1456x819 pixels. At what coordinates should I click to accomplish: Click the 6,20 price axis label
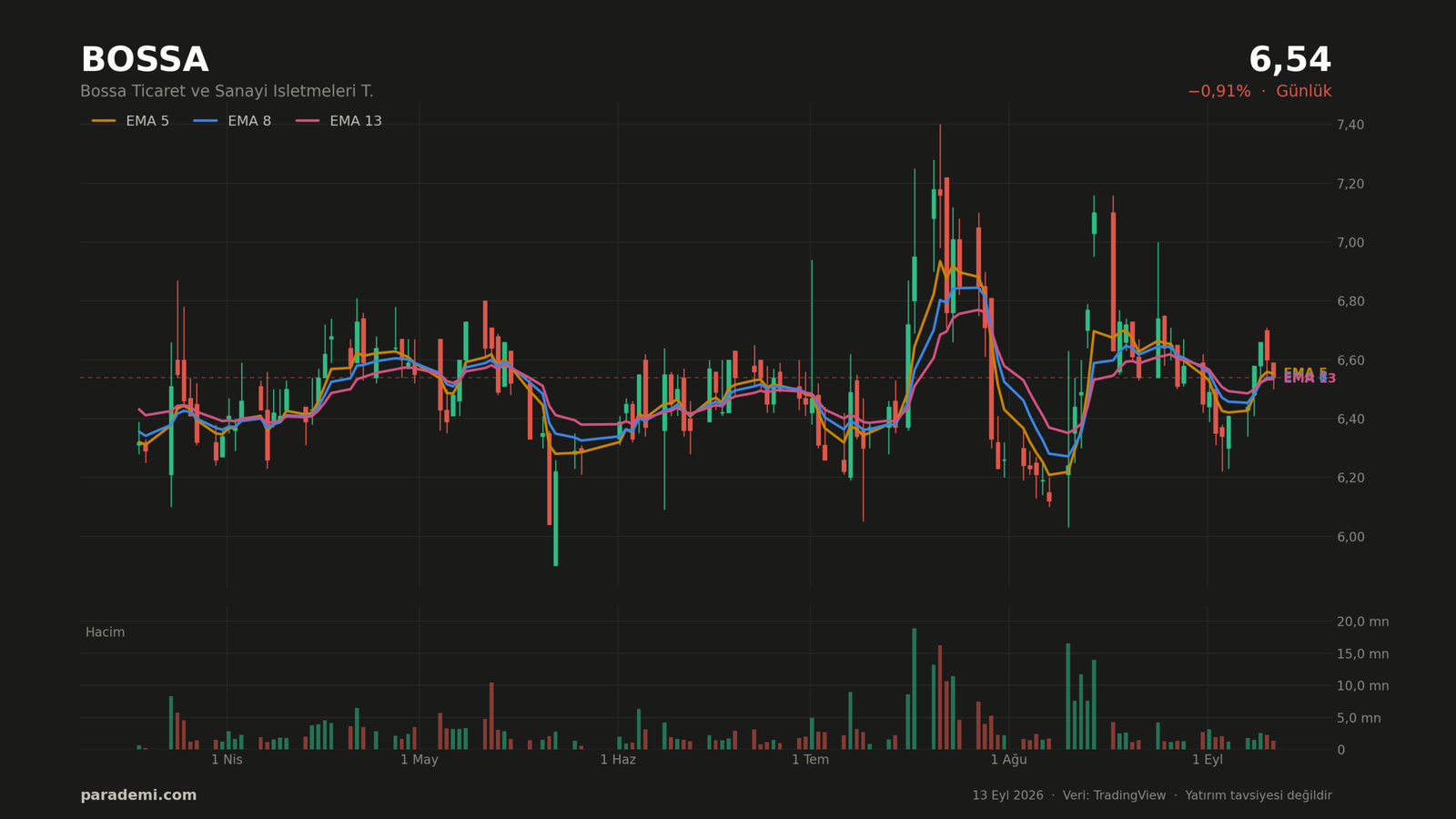pos(1350,478)
